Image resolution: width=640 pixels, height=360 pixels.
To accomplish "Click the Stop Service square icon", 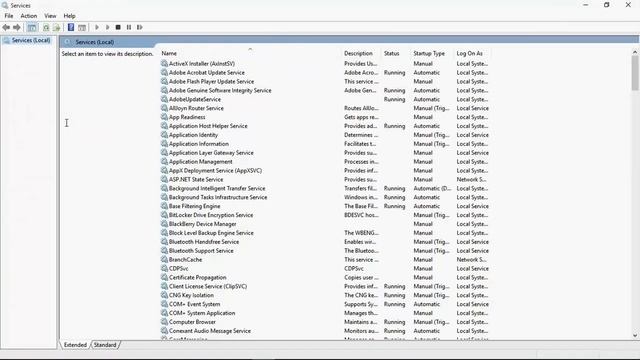I will [x=118, y=27].
